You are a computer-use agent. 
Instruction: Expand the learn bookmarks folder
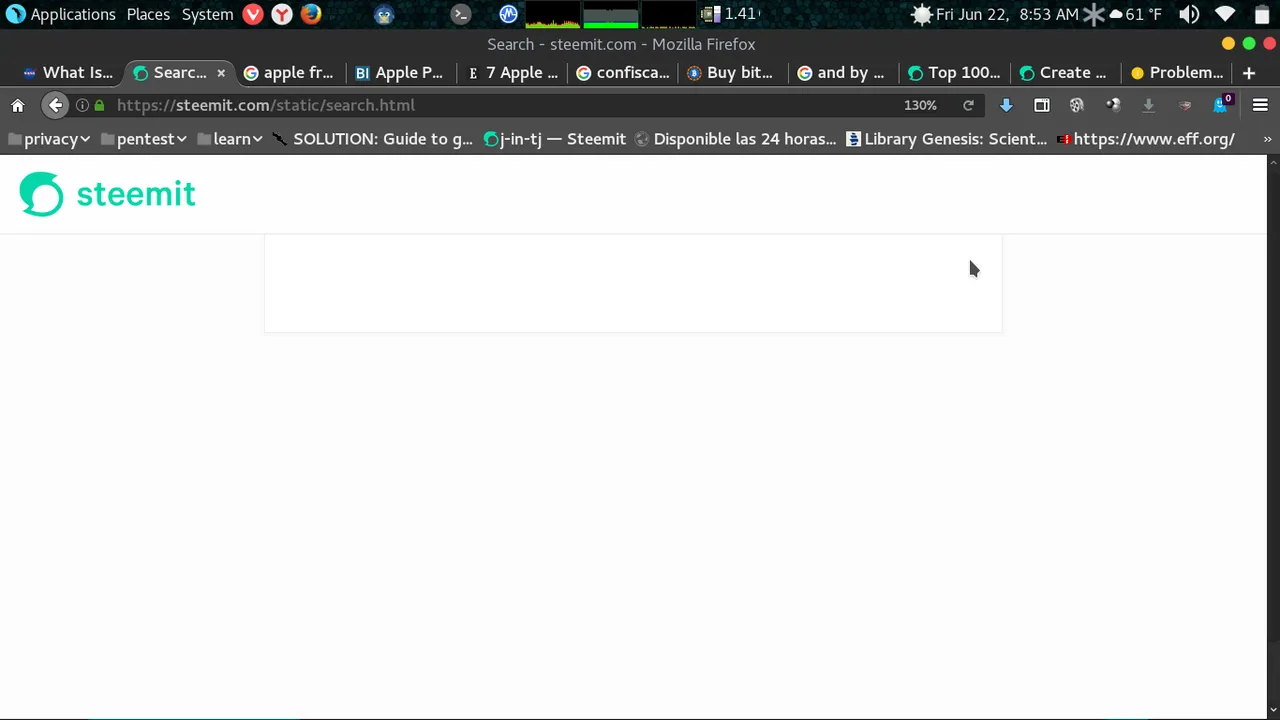click(230, 139)
